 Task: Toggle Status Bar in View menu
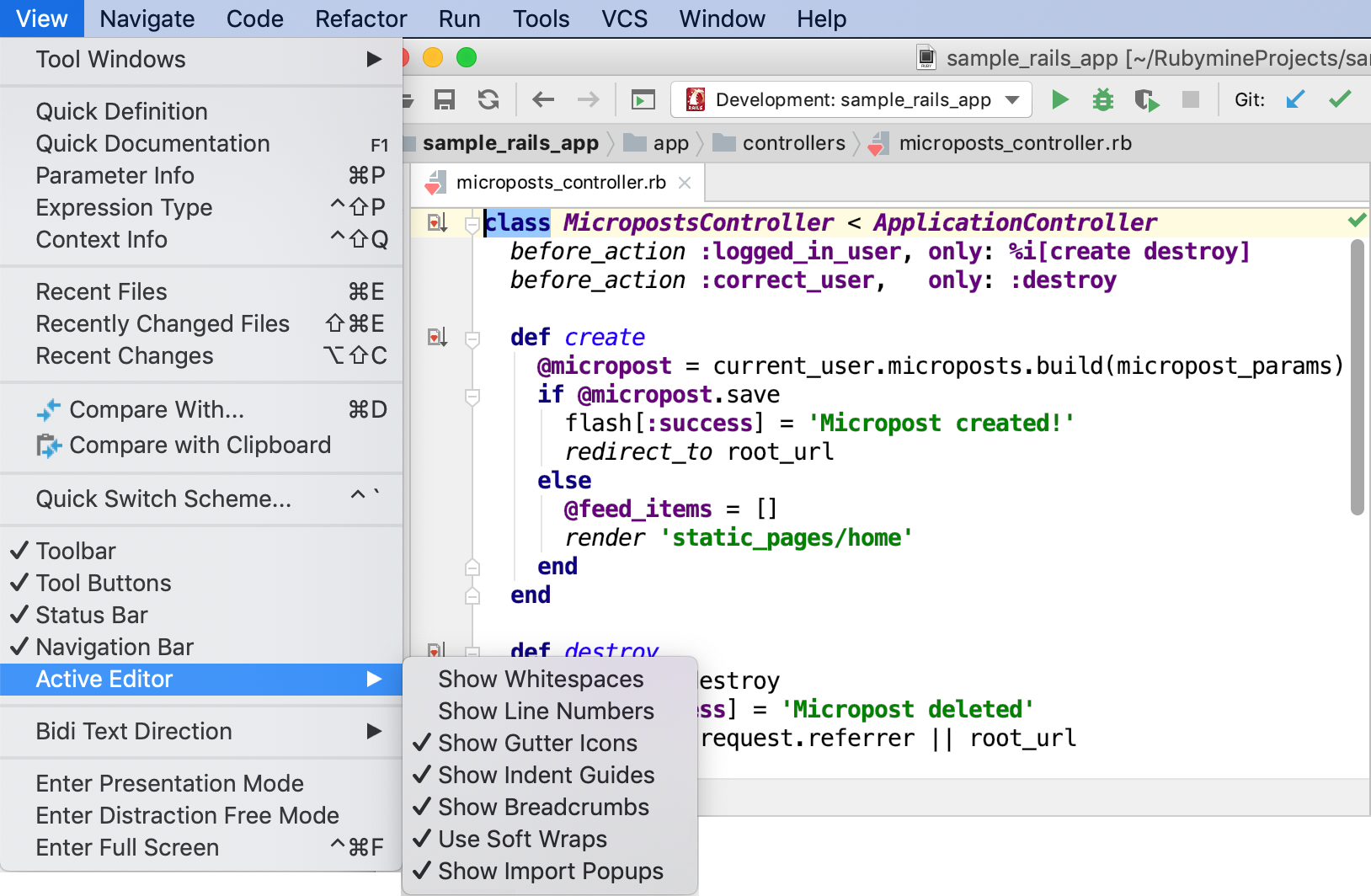click(x=201, y=616)
